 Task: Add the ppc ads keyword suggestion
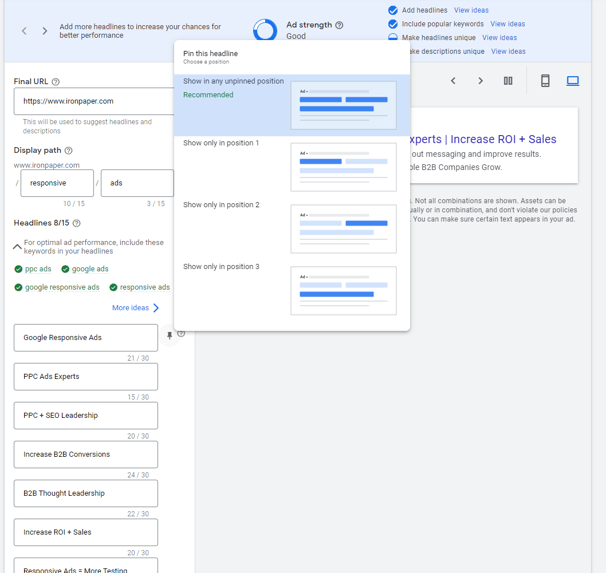(x=33, y=269)
